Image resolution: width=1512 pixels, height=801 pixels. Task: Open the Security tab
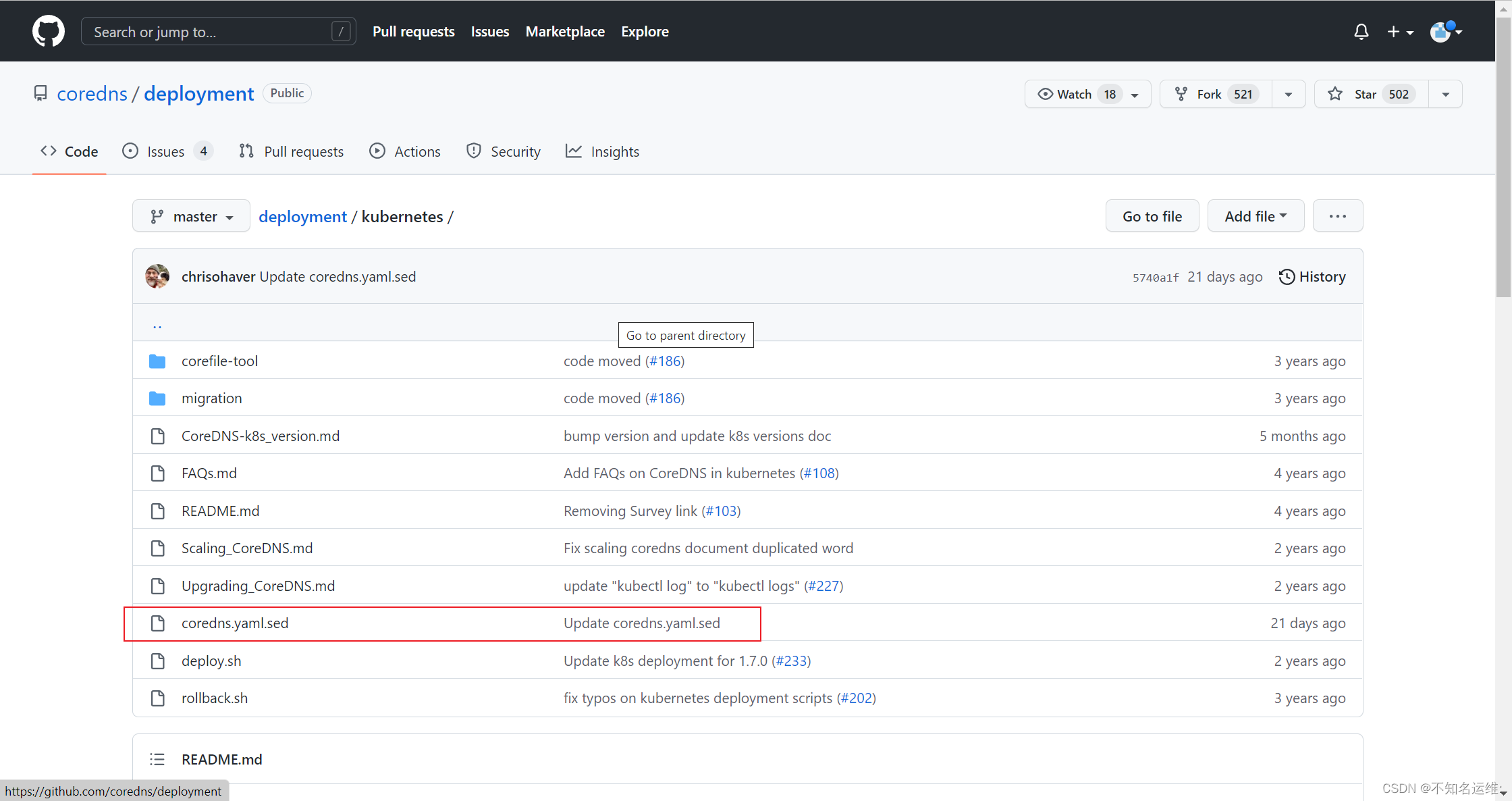[504, 151]
